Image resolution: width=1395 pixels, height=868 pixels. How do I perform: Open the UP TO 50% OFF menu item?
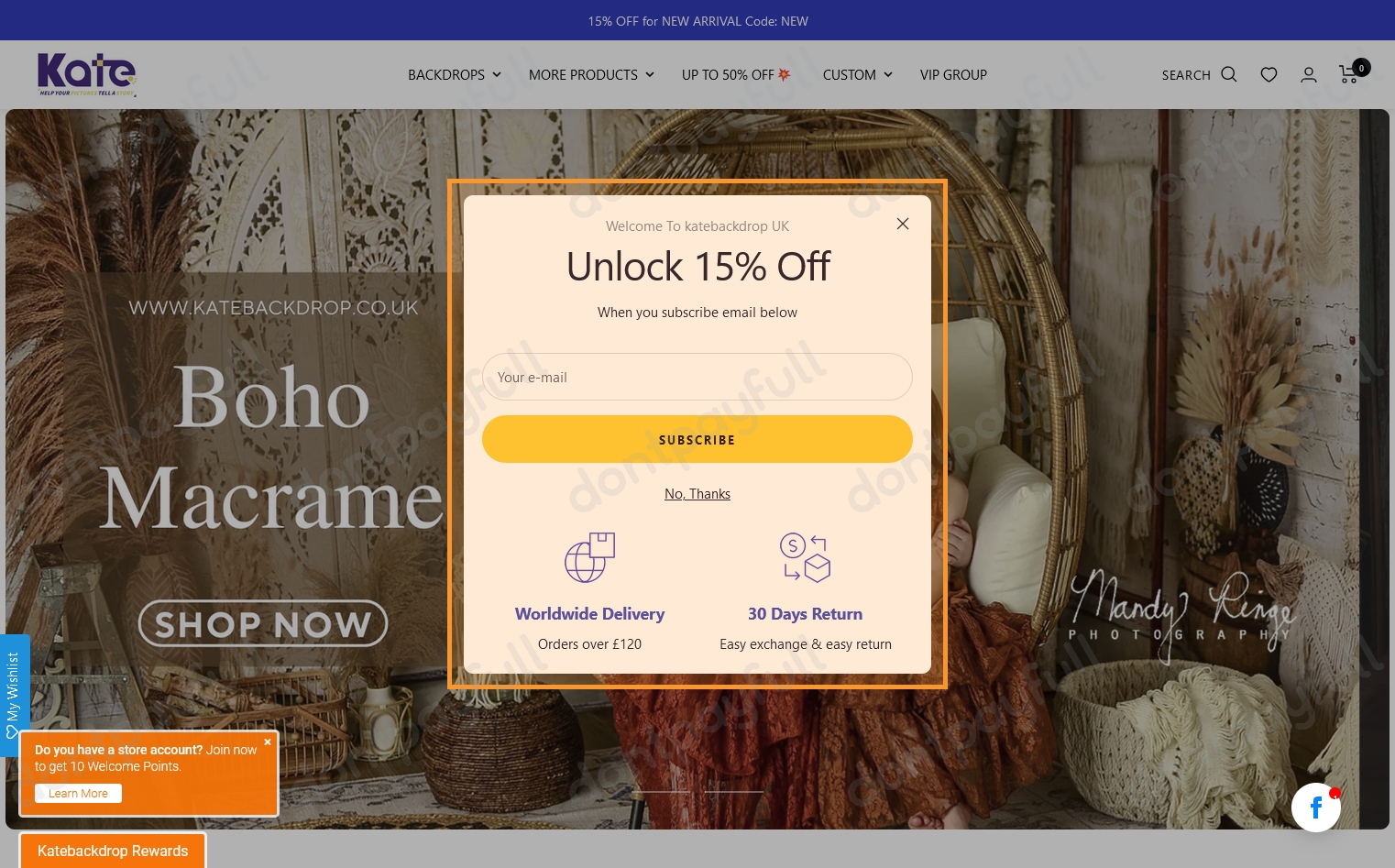[736, 75]
